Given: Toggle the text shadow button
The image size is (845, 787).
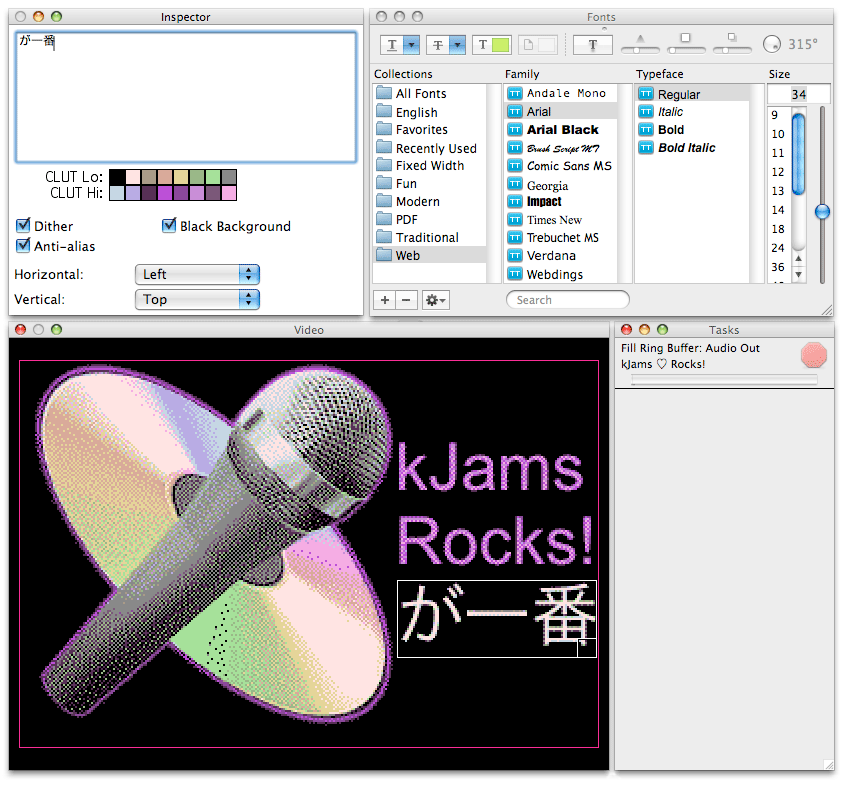Looking at the screenshot, I should point(592,45).
